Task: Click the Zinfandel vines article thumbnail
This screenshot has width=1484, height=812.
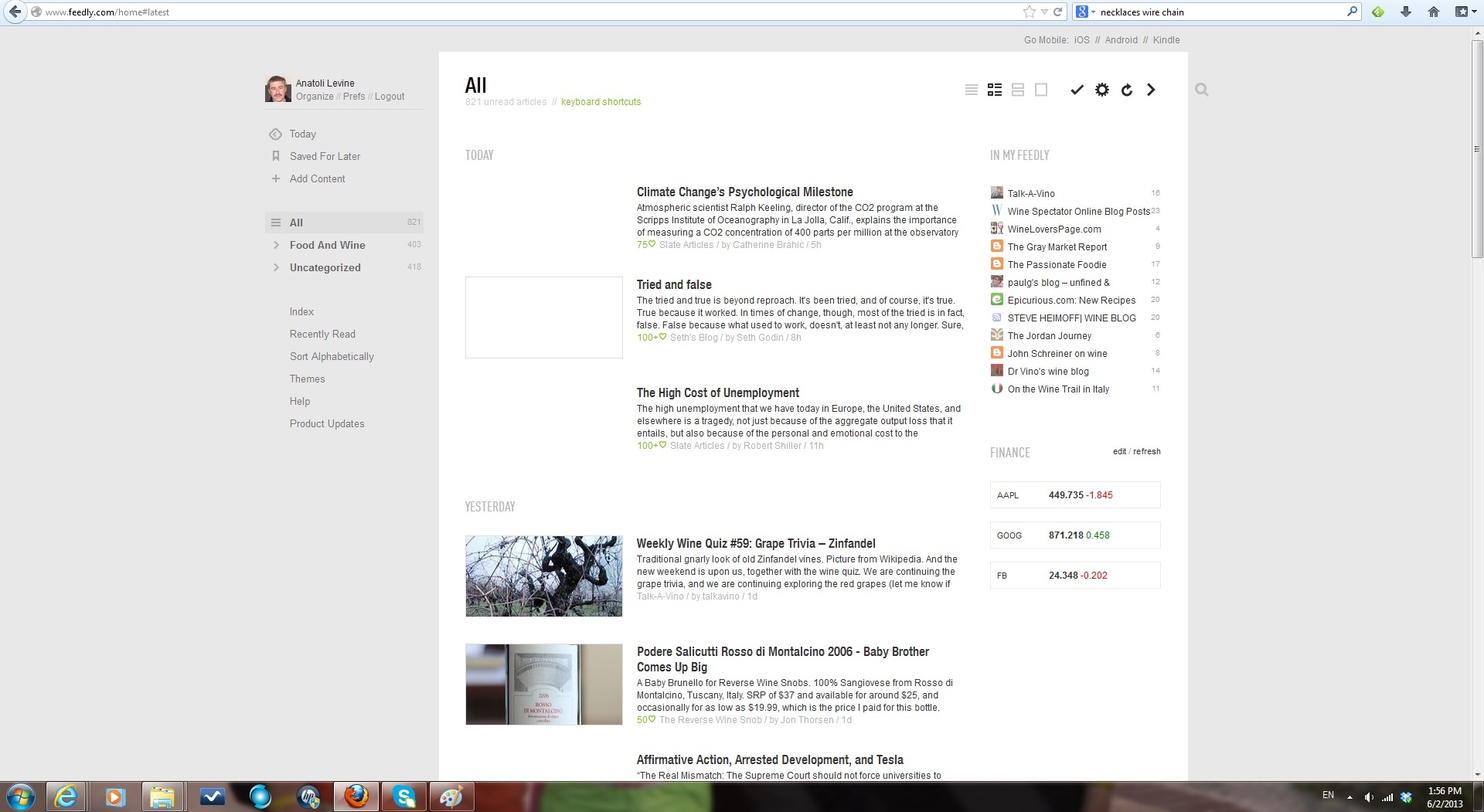Action: tap(543, 576)
